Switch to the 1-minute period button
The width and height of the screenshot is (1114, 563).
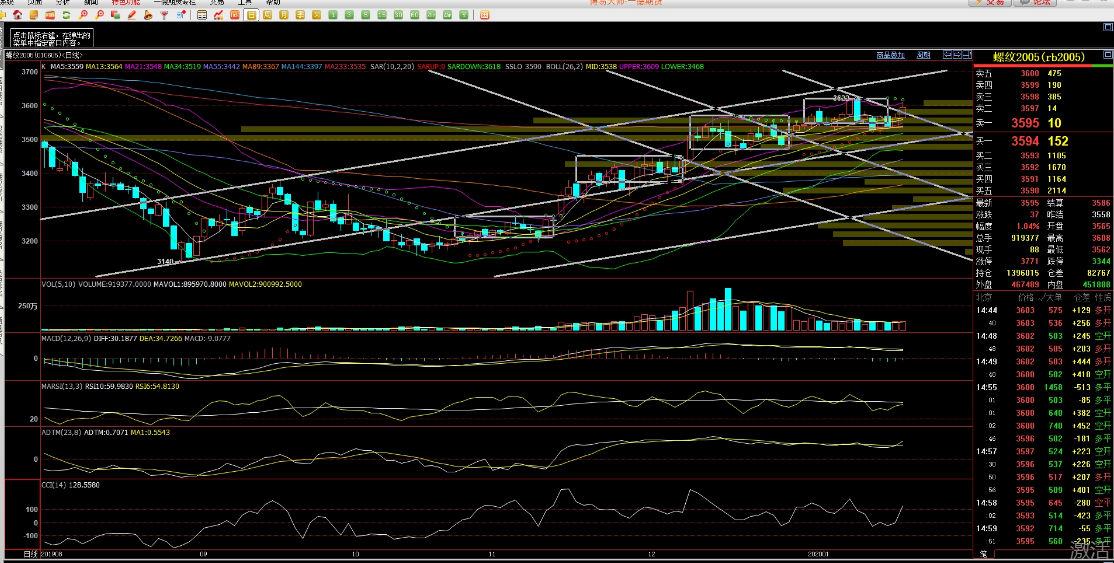[332, 14]
